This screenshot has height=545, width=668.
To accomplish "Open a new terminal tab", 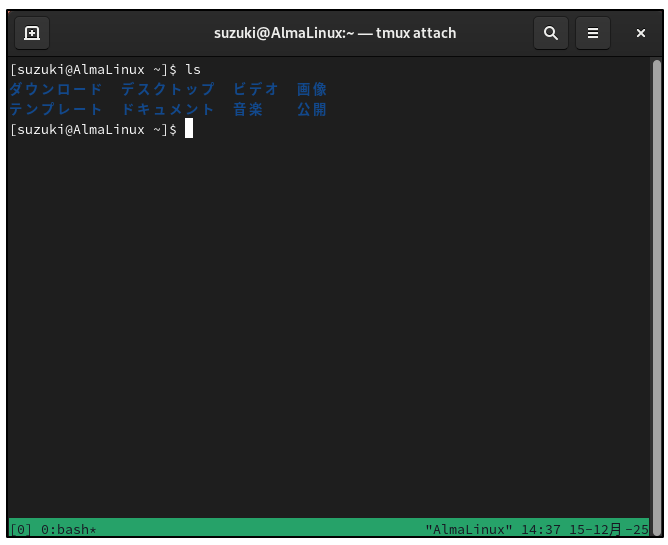I will 32,33.
